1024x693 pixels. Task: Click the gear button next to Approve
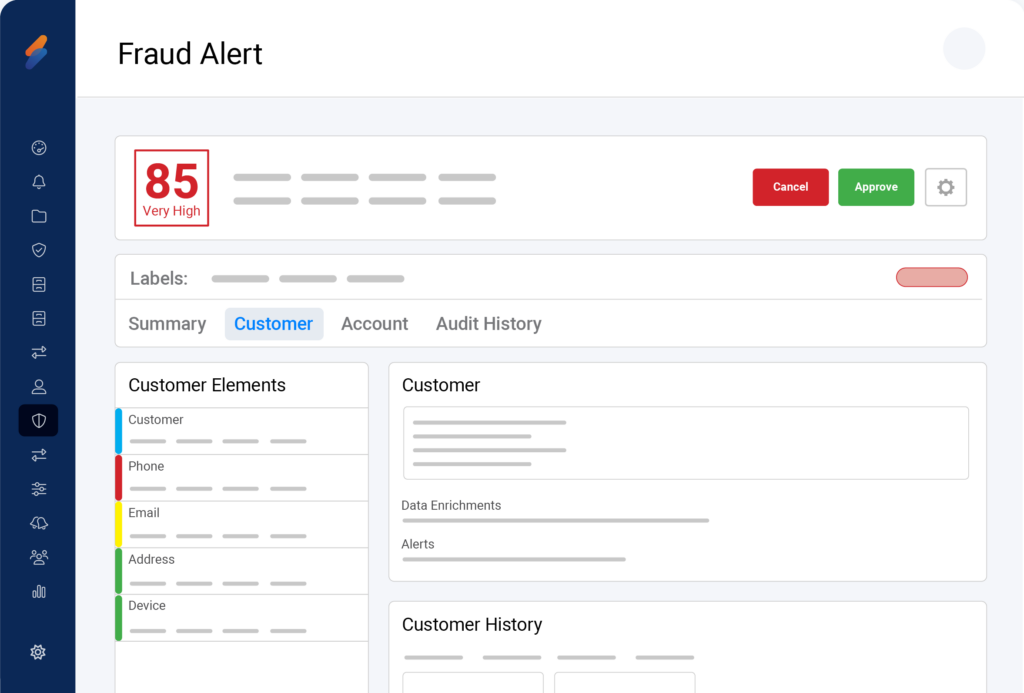(945, 187)
